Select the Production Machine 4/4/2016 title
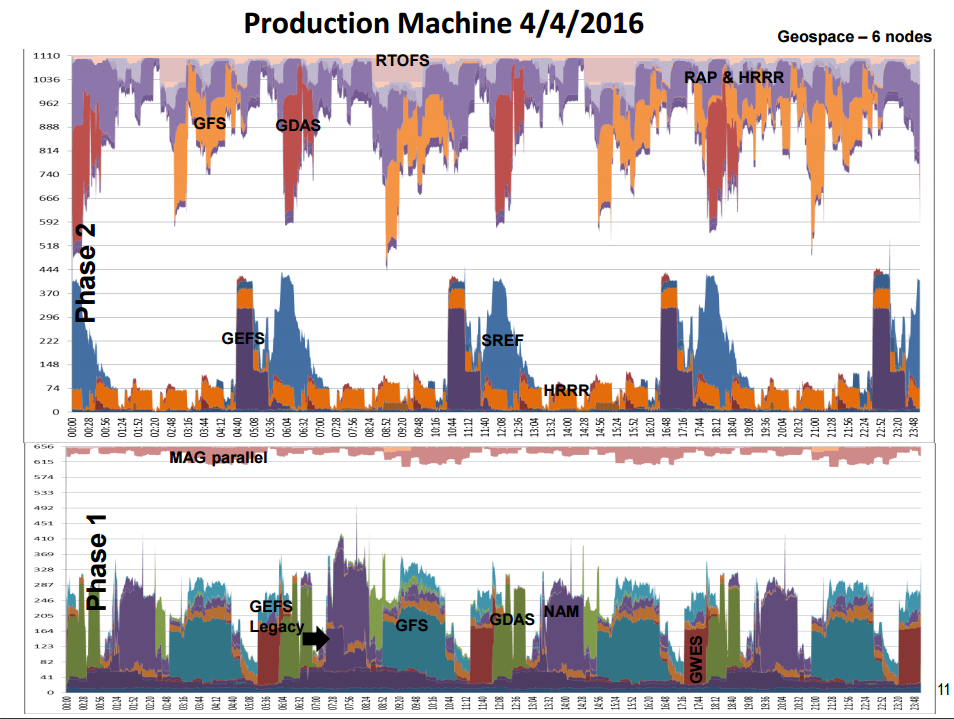 coord(446,21)
